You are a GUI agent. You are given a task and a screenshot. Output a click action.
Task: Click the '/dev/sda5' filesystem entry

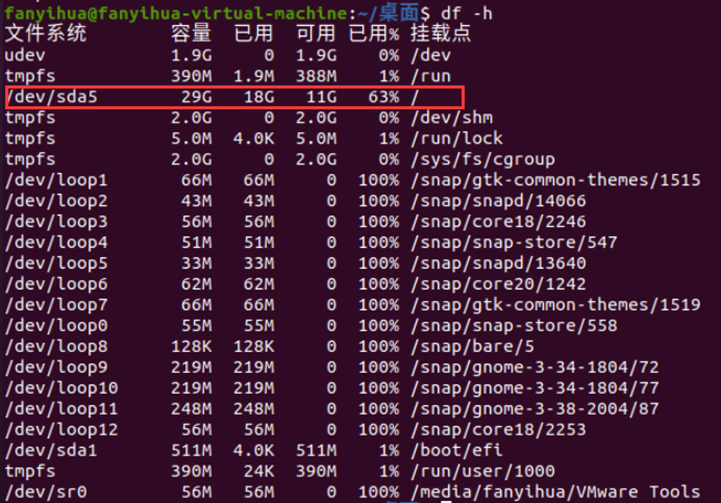click(52, 97)
